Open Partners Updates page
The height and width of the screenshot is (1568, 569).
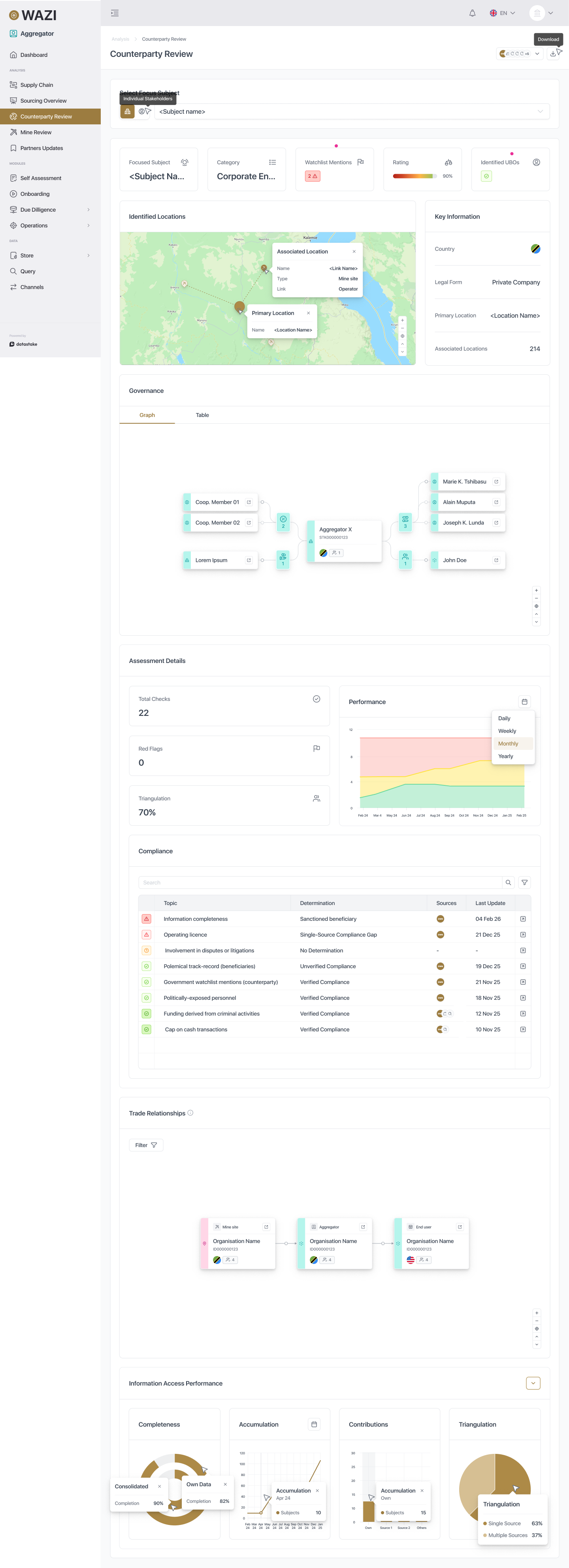pos(50,148)
